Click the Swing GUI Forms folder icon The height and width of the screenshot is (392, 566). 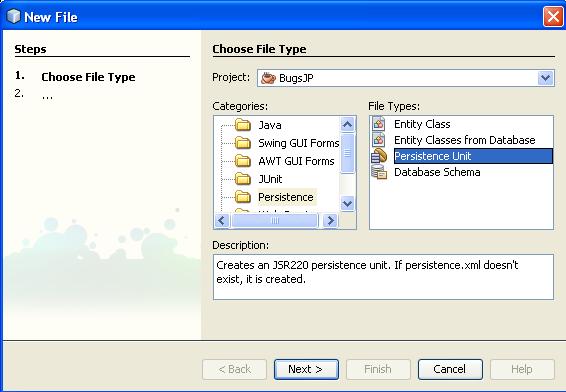pos(243,143)
